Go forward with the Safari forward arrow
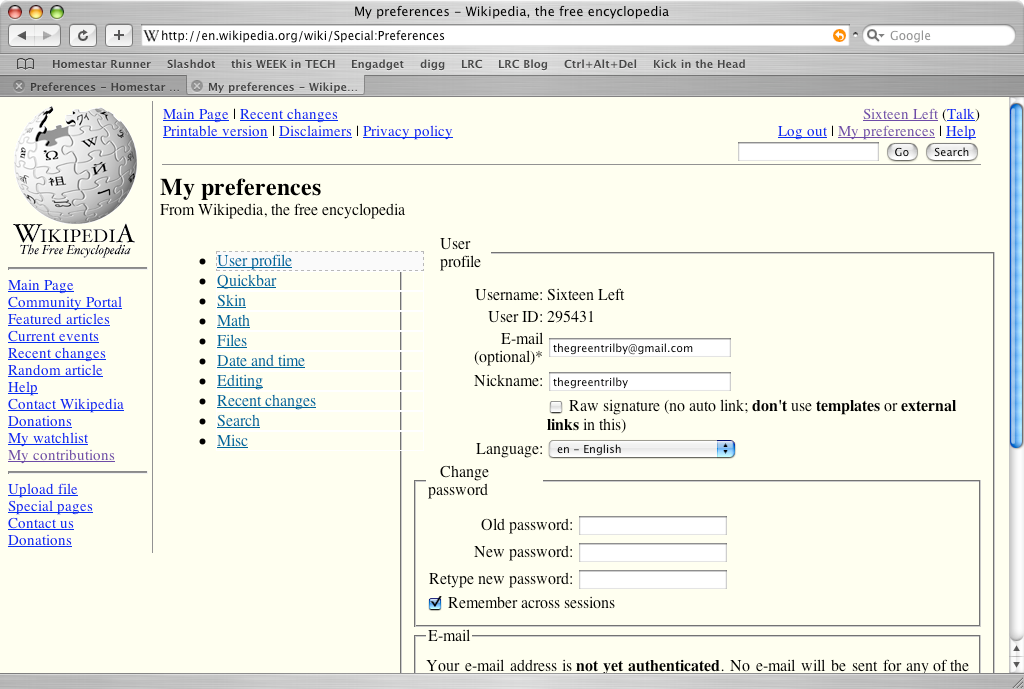 coord(47,35)
